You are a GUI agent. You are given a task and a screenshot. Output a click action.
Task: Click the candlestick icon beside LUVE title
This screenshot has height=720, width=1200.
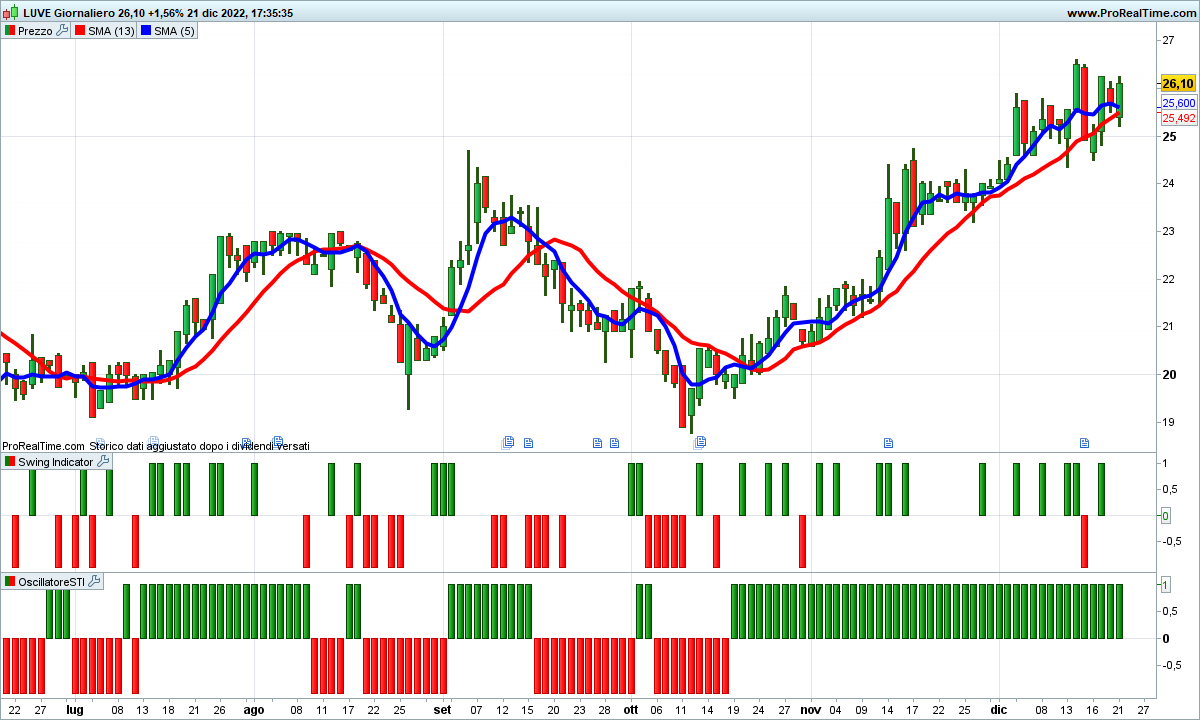pyautogui.click(x=10, y=13)
